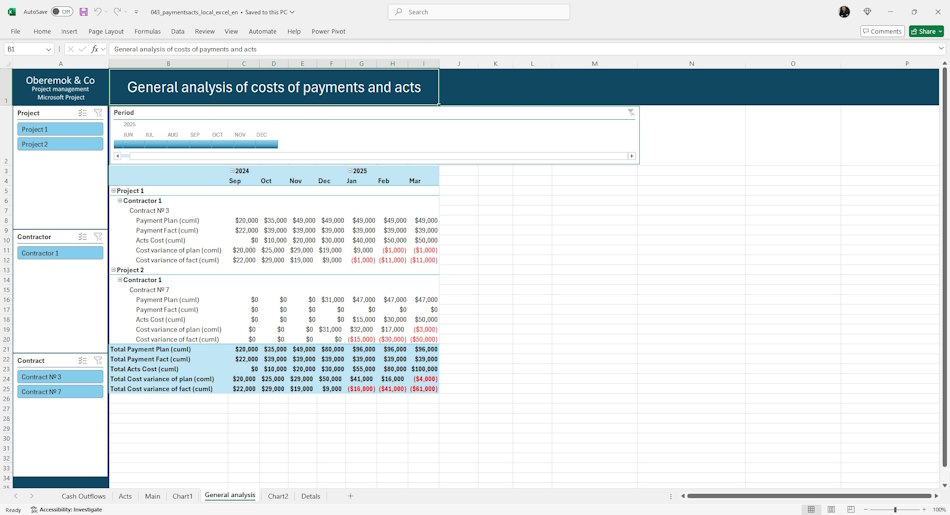
Task: Click the formula bar Cancel X icon
Action: tap(71, 49)
